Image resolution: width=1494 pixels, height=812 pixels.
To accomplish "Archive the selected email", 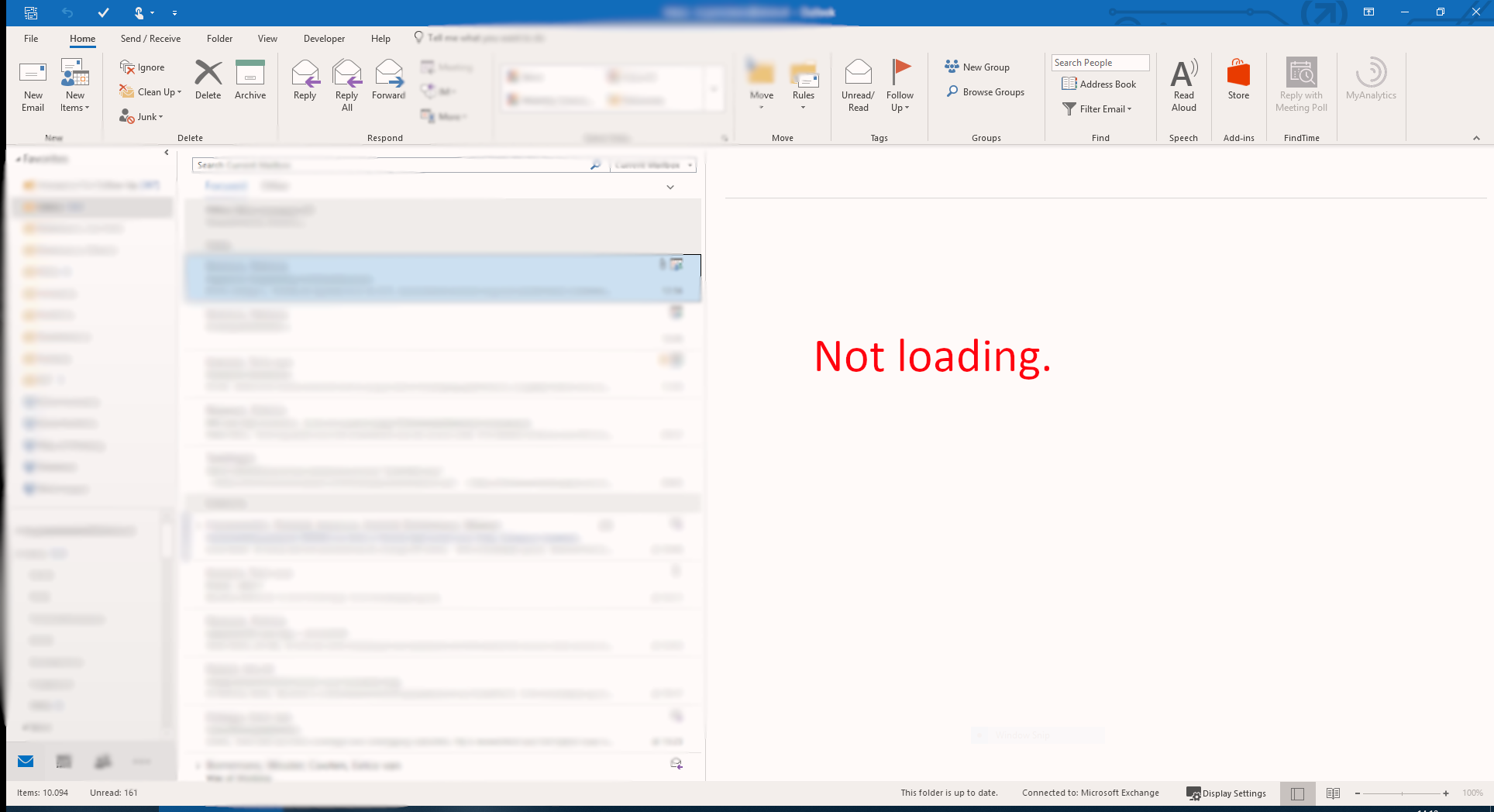I will [250, 80].
